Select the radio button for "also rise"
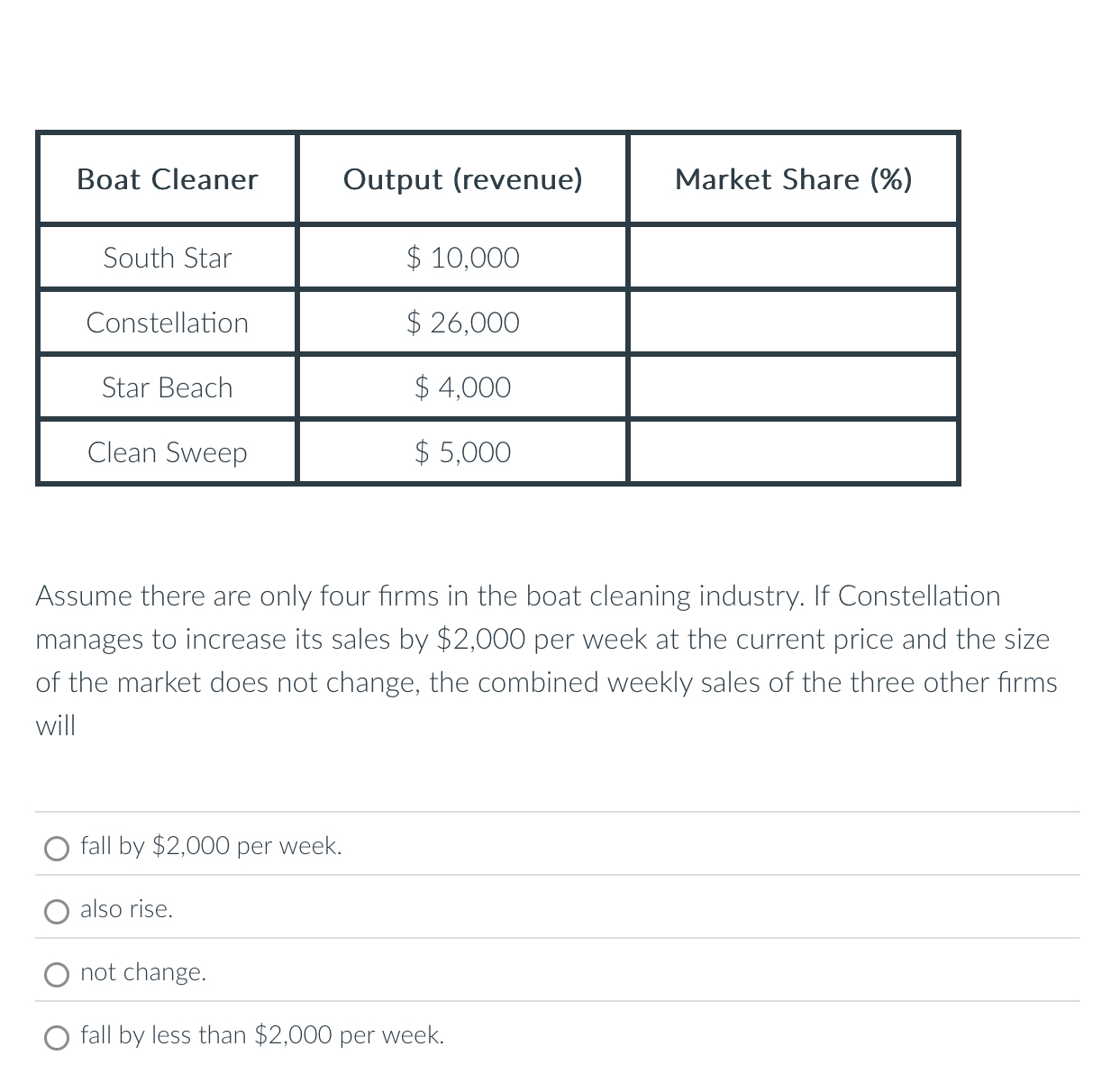1111x1092 pixels. pyautogui.click(x=57, y=911)
